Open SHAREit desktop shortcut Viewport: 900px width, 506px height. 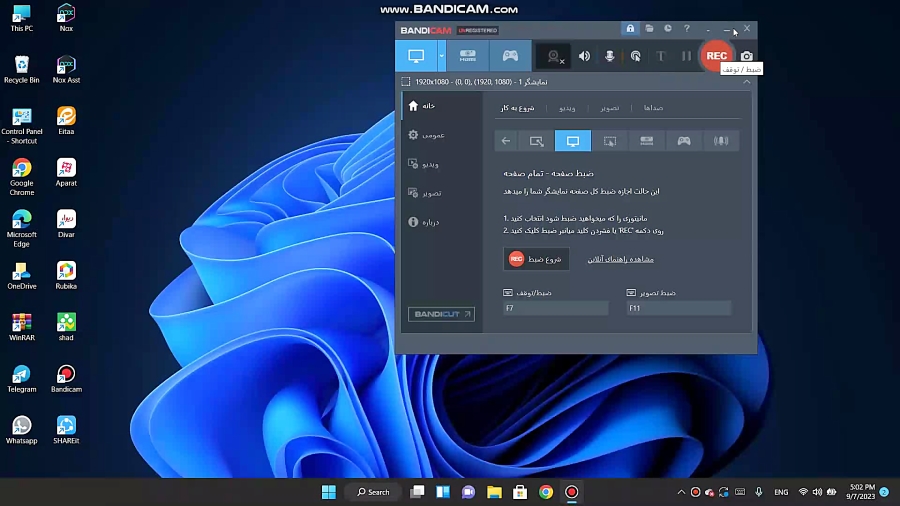[66, 430]
